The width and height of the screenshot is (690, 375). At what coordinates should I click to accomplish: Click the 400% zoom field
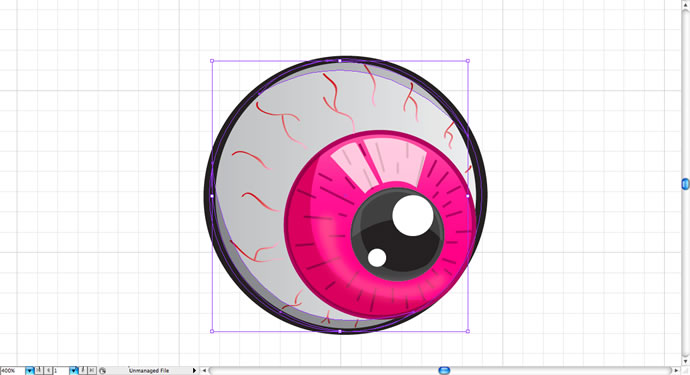[13, 371]
